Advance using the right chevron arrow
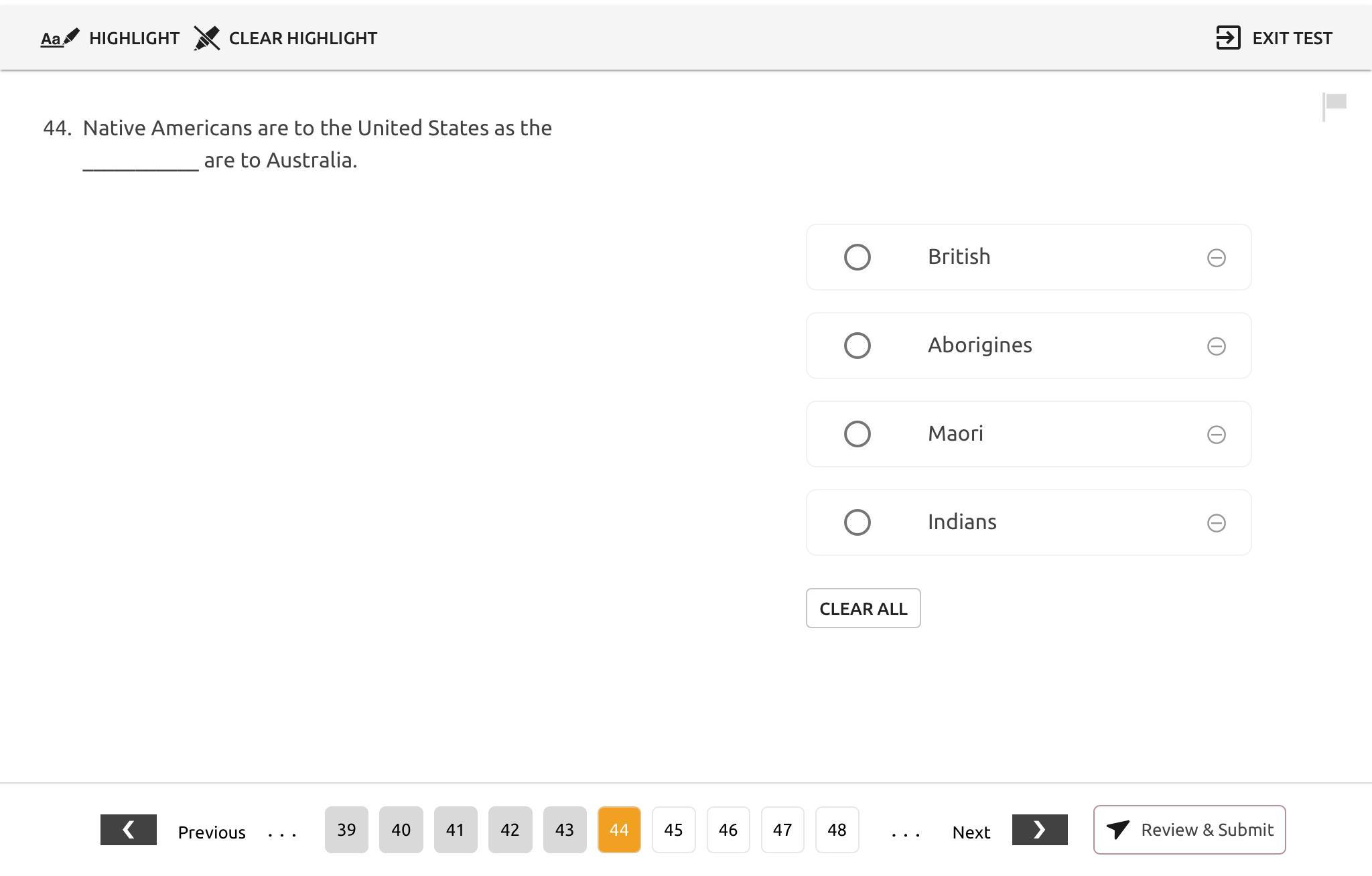 coord(1039,830)
